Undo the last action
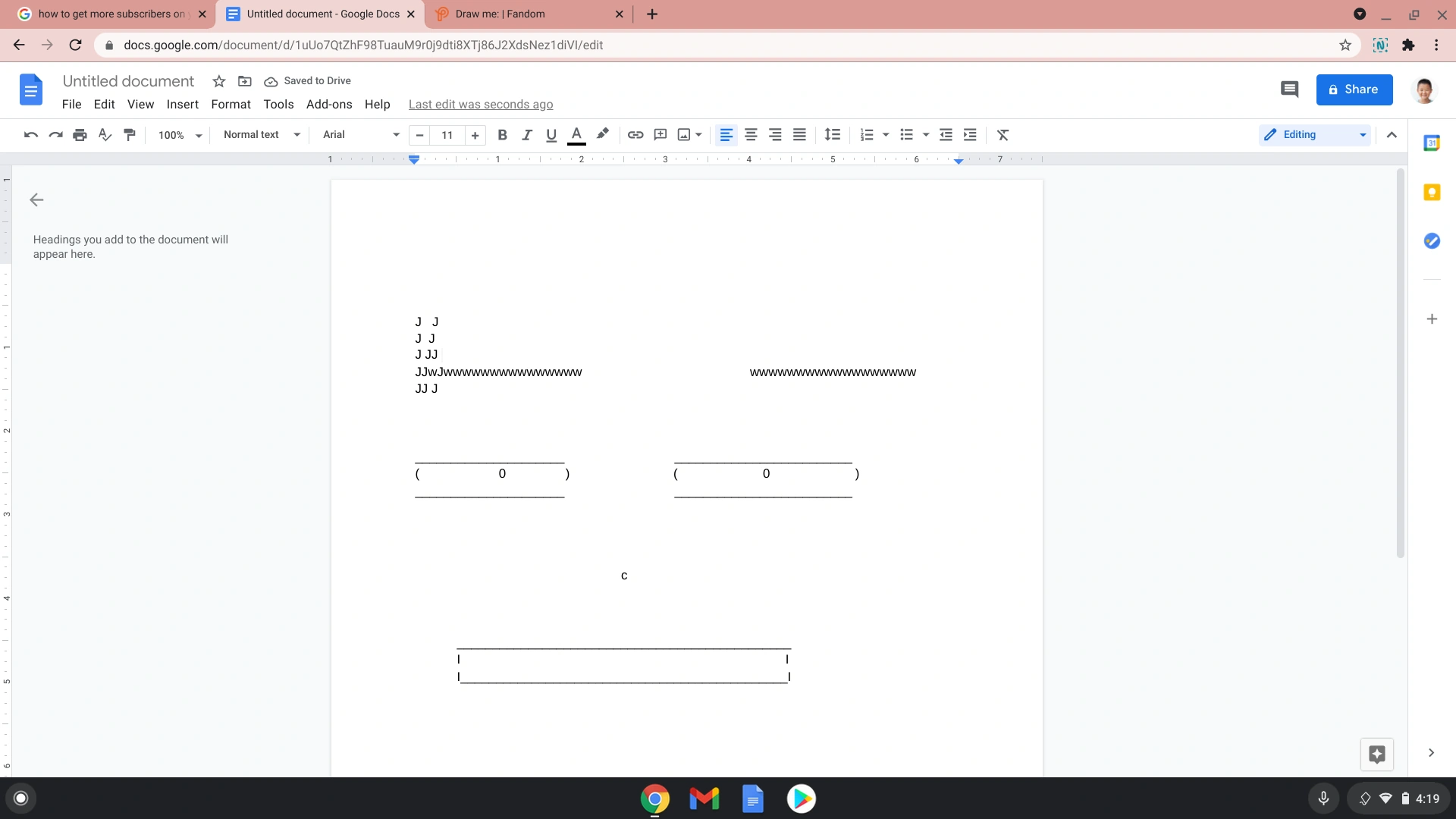Viewport: 1456px width, 819px height. pyautogui.click(x=30, y=135)
